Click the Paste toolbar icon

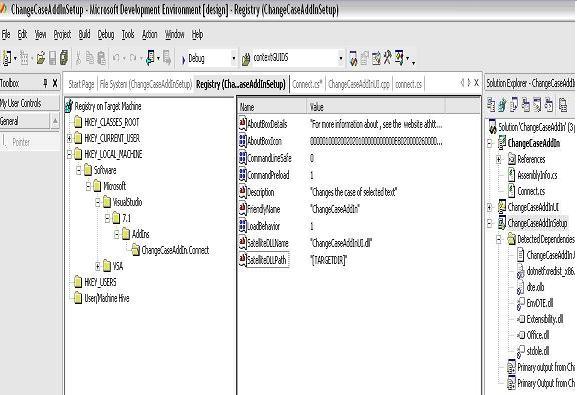tap(101, 58)
